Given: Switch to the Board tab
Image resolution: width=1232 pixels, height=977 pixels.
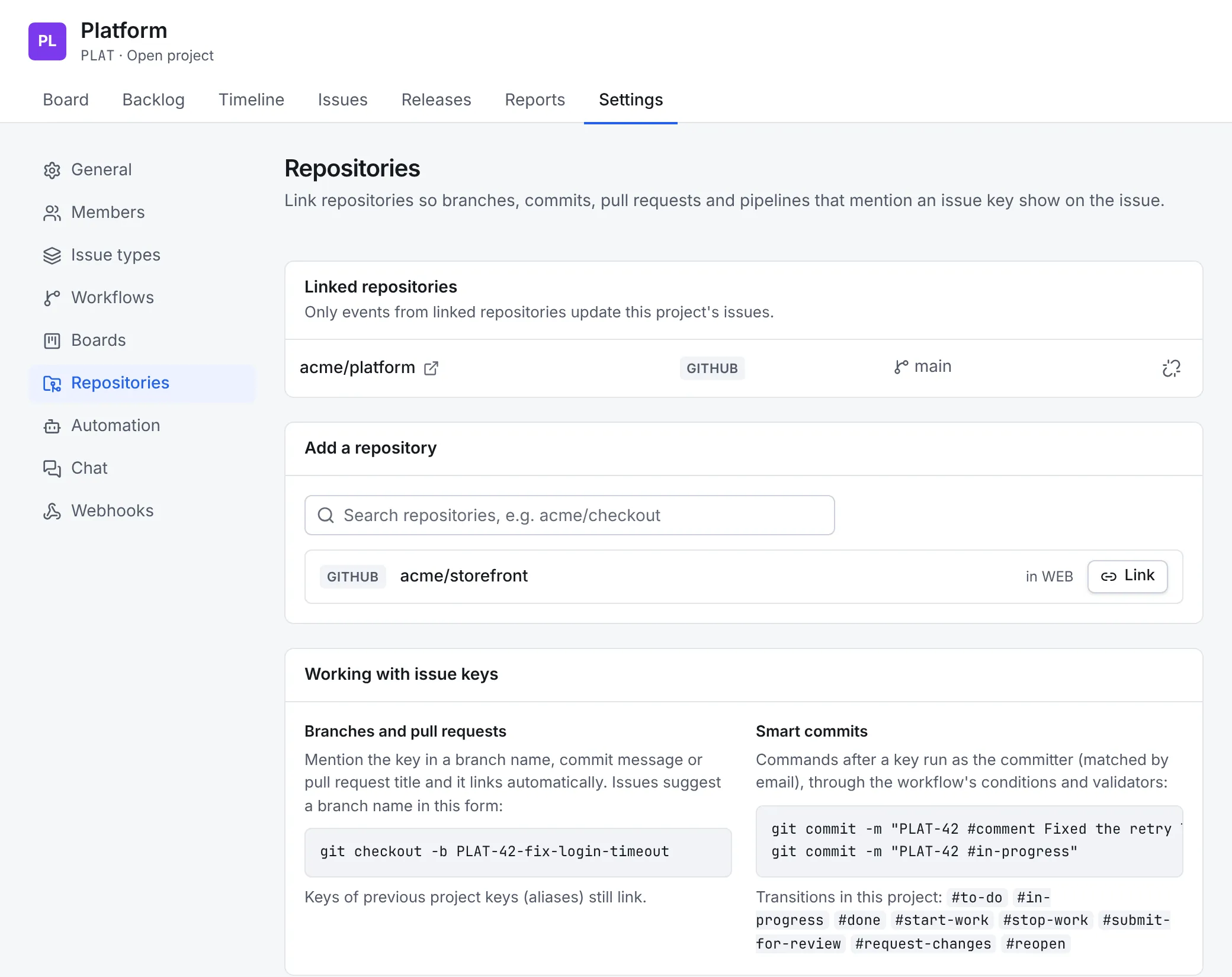Looking at the screenshot, I should (x=66, y=99).
